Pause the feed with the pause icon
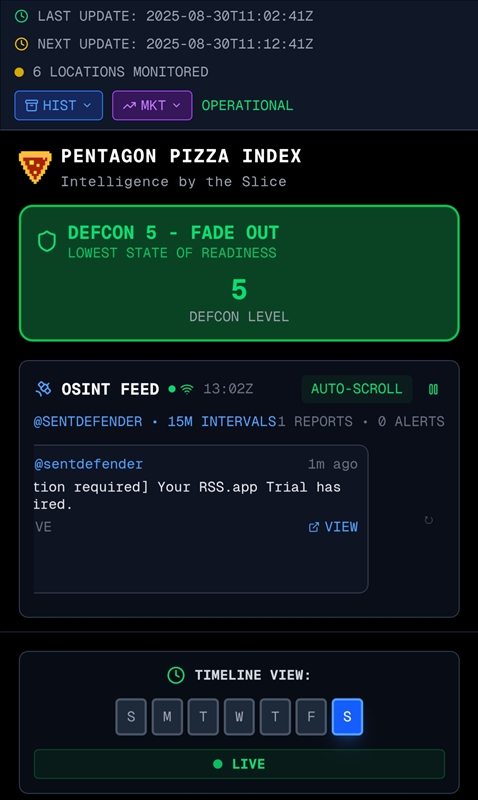478x800 pixels. tap(433, 389)
